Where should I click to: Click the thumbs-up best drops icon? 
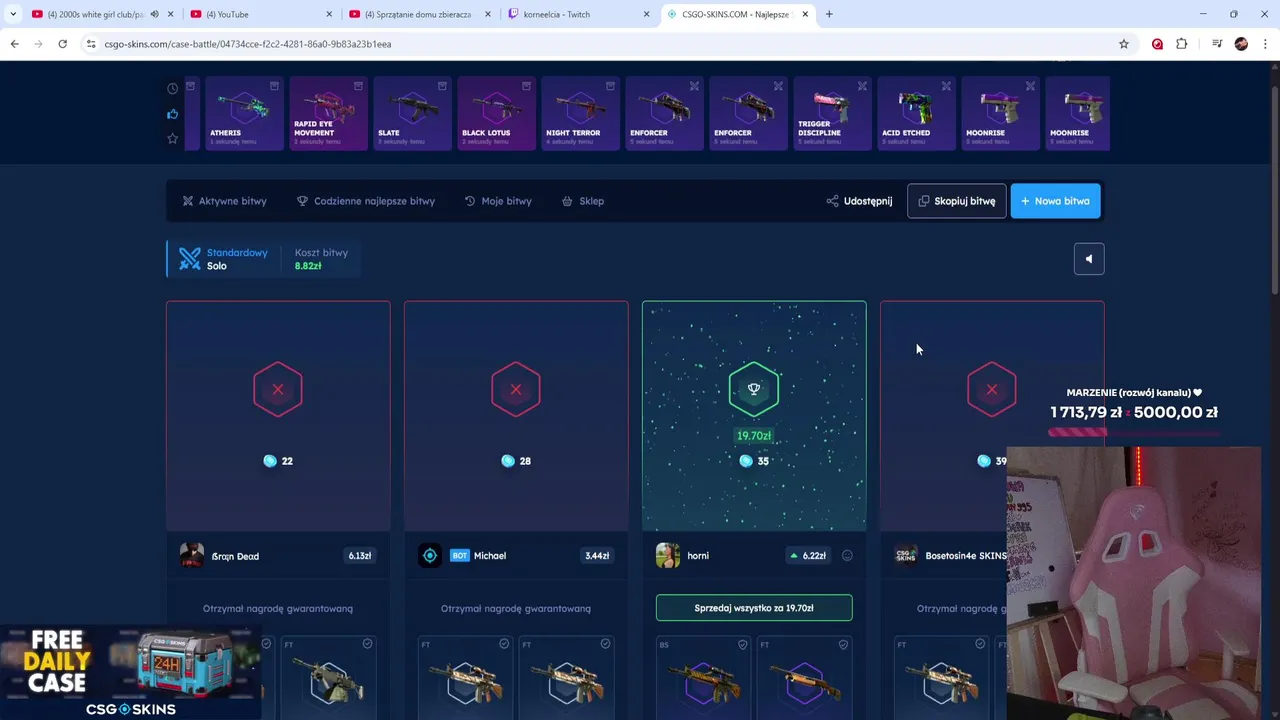coord(172,114)
